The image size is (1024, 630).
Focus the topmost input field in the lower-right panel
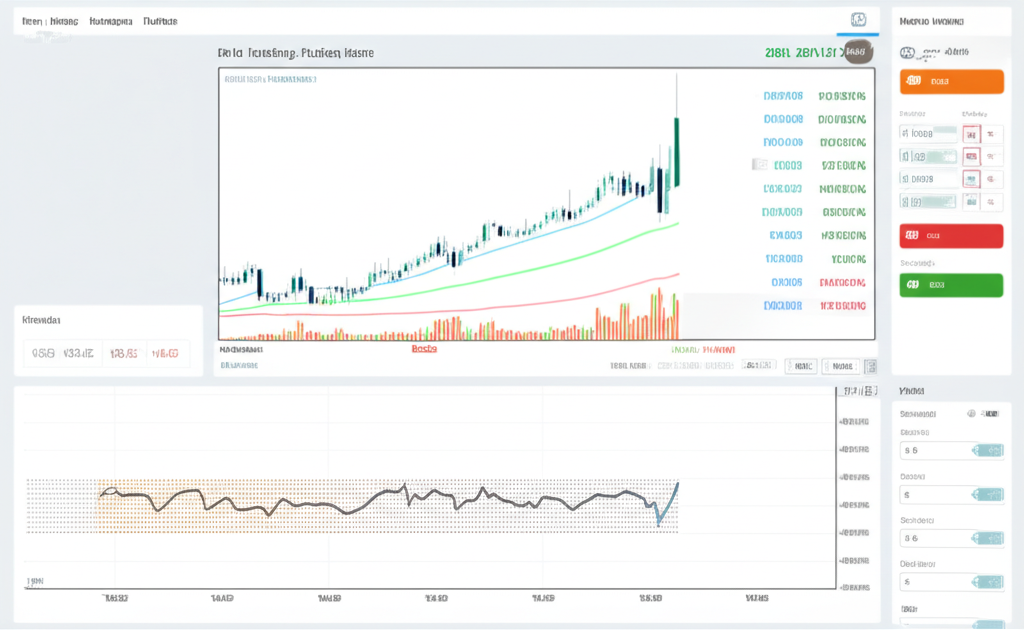[x=952, y=450]
